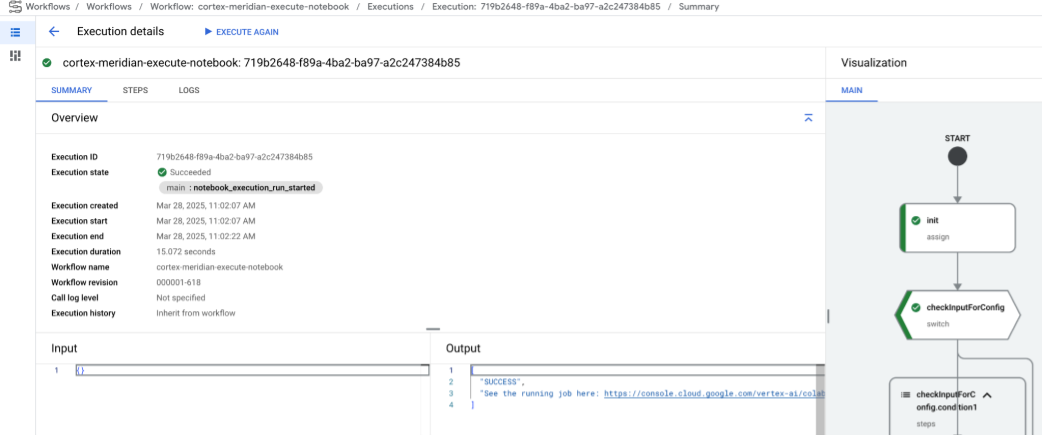Click the EXECUTE AGAIN button
The image size is (1042, 435).
tap(241, 32)
